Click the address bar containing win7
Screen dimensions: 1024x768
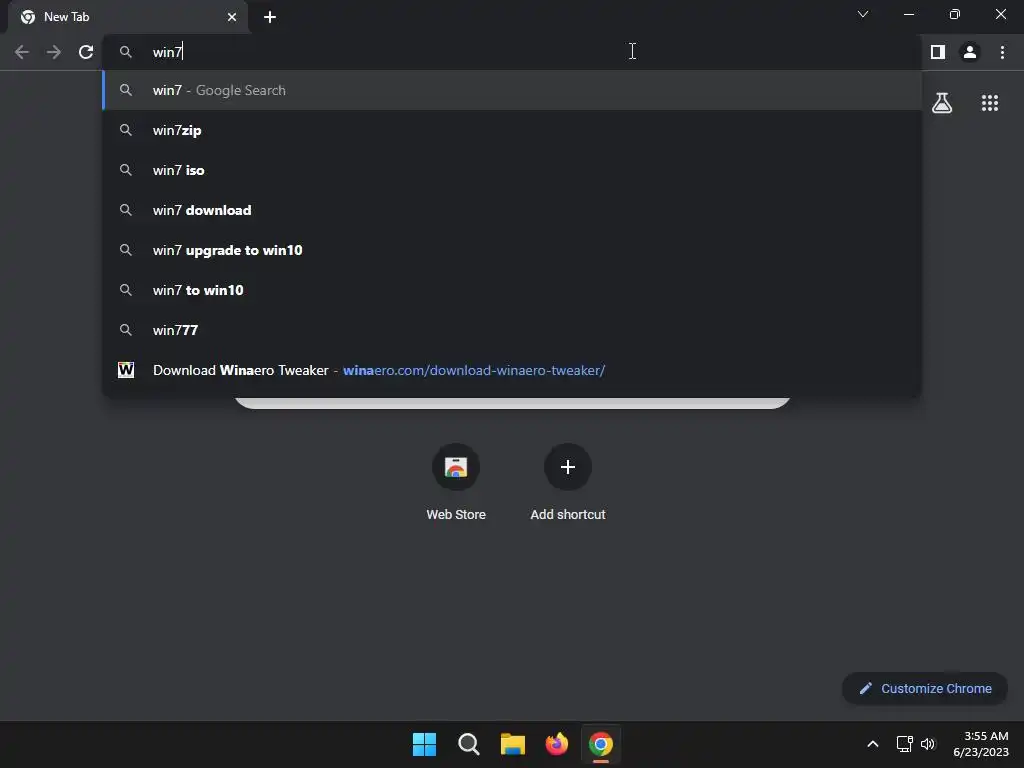[512, 52]
